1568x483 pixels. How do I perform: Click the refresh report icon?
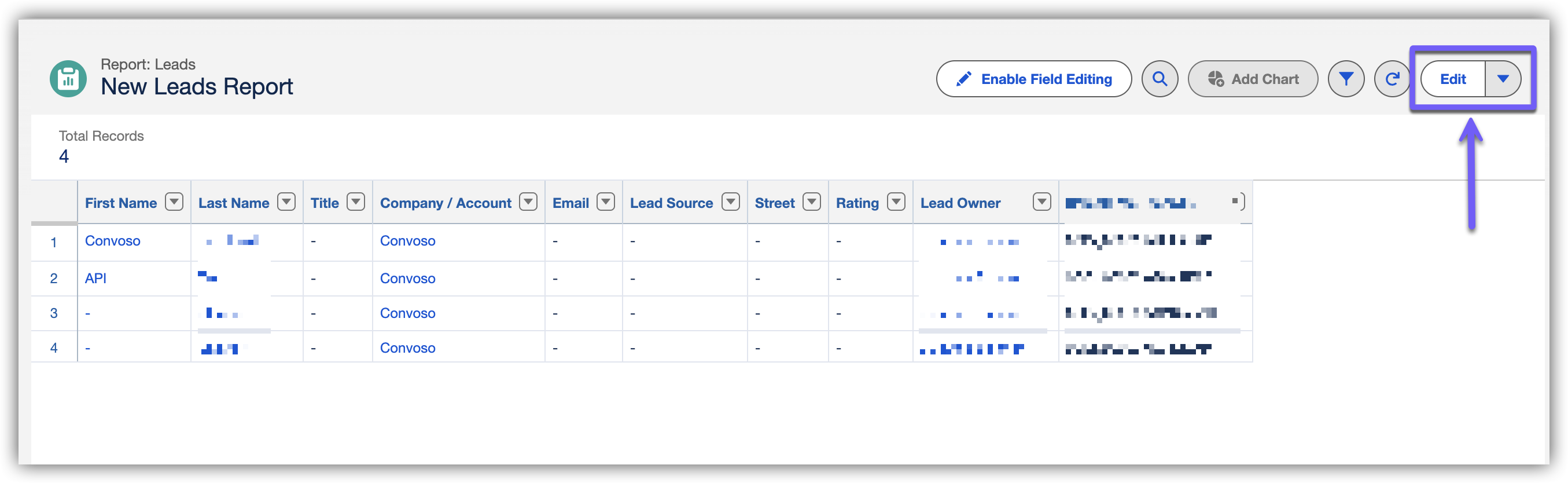[1392, 79]
